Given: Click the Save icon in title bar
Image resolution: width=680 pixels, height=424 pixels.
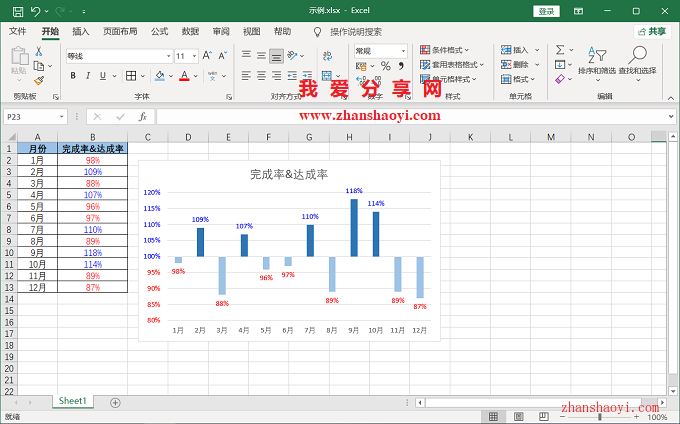Looking at the screenshot, I should tap(18, 11).
